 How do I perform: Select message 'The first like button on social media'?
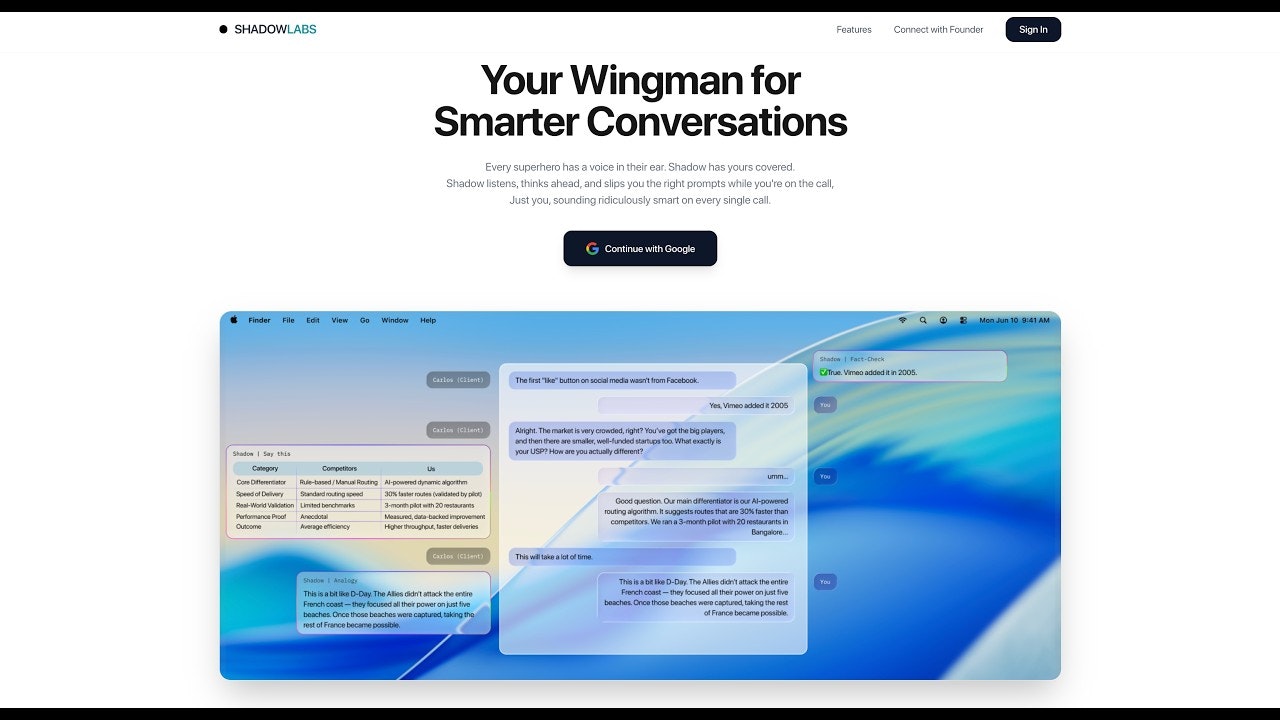[x=622, y=380]
